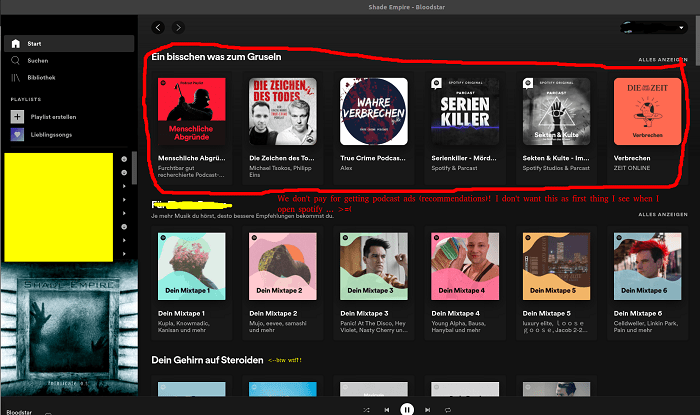Click the magnifier icon beside Suchen
700x415 pixels.
click(16, 60)
